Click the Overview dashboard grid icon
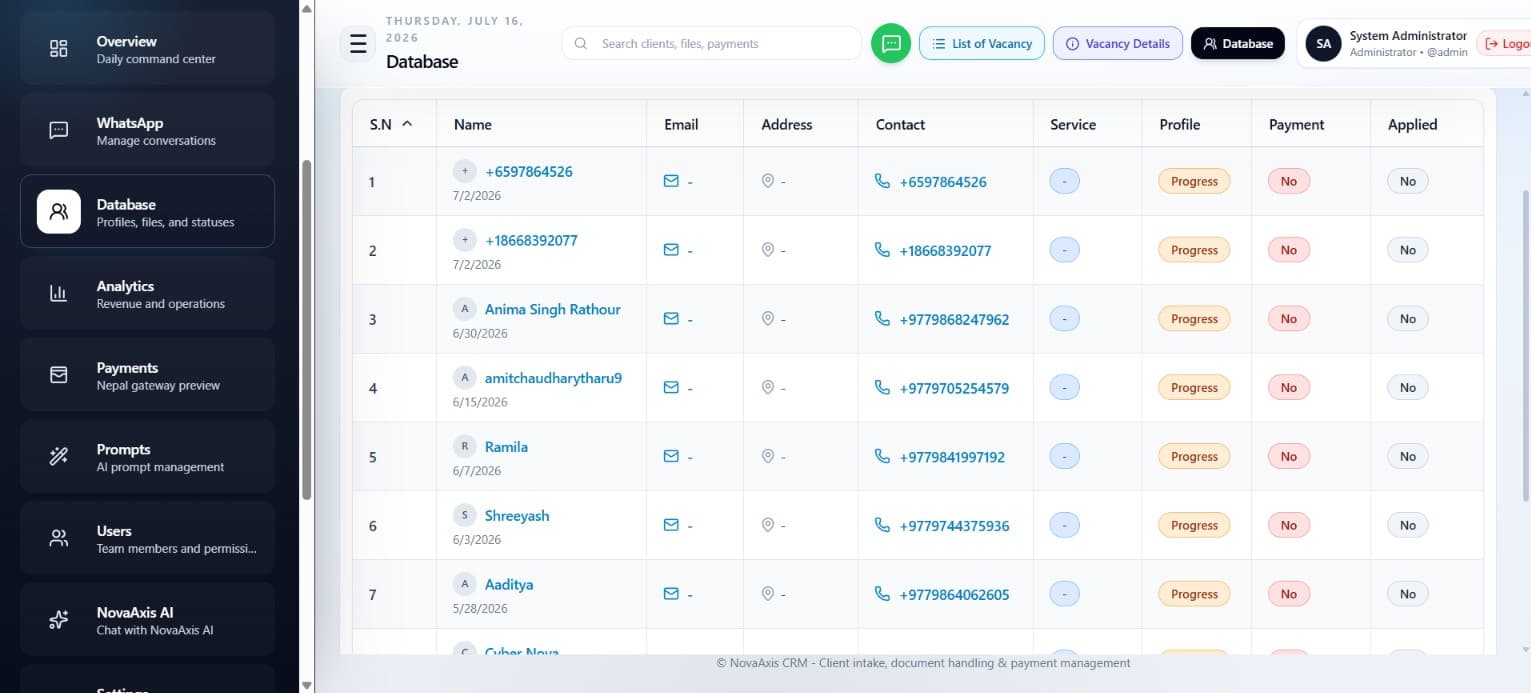The height and width of the screenshot is (693, 1531). [59, 49]
